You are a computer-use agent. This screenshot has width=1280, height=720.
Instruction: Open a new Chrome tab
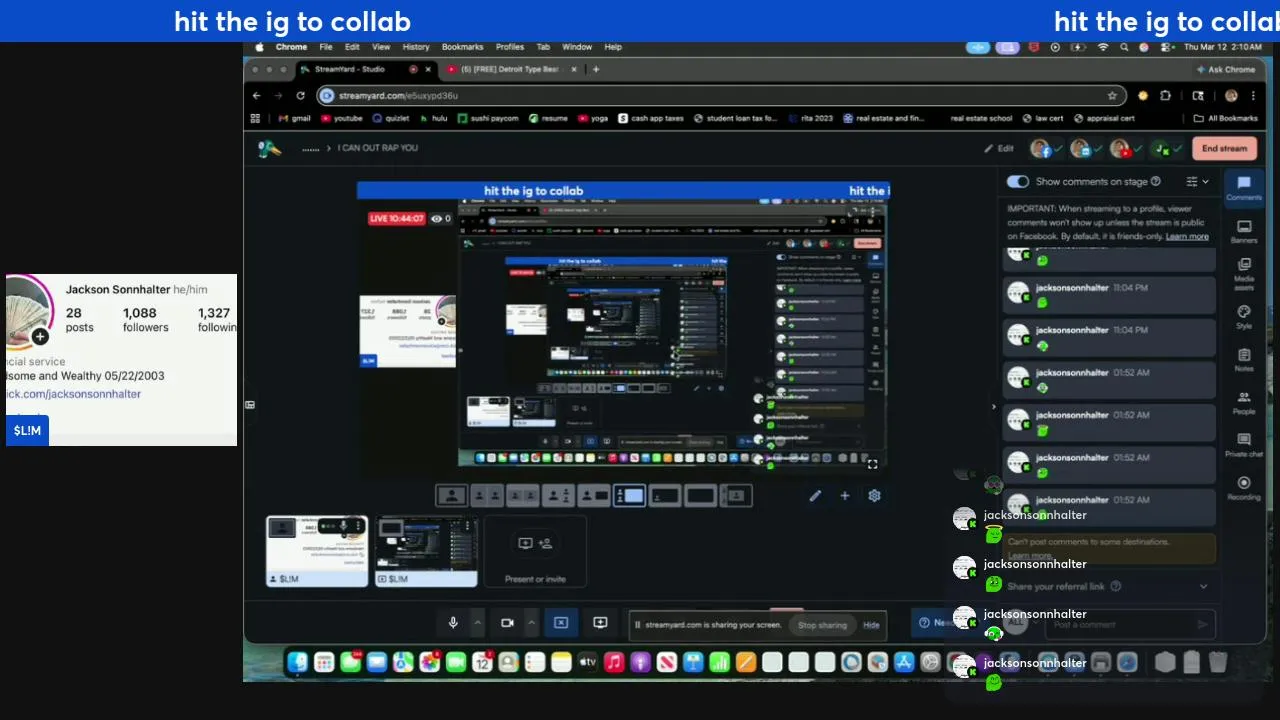[x=596, y=69]
